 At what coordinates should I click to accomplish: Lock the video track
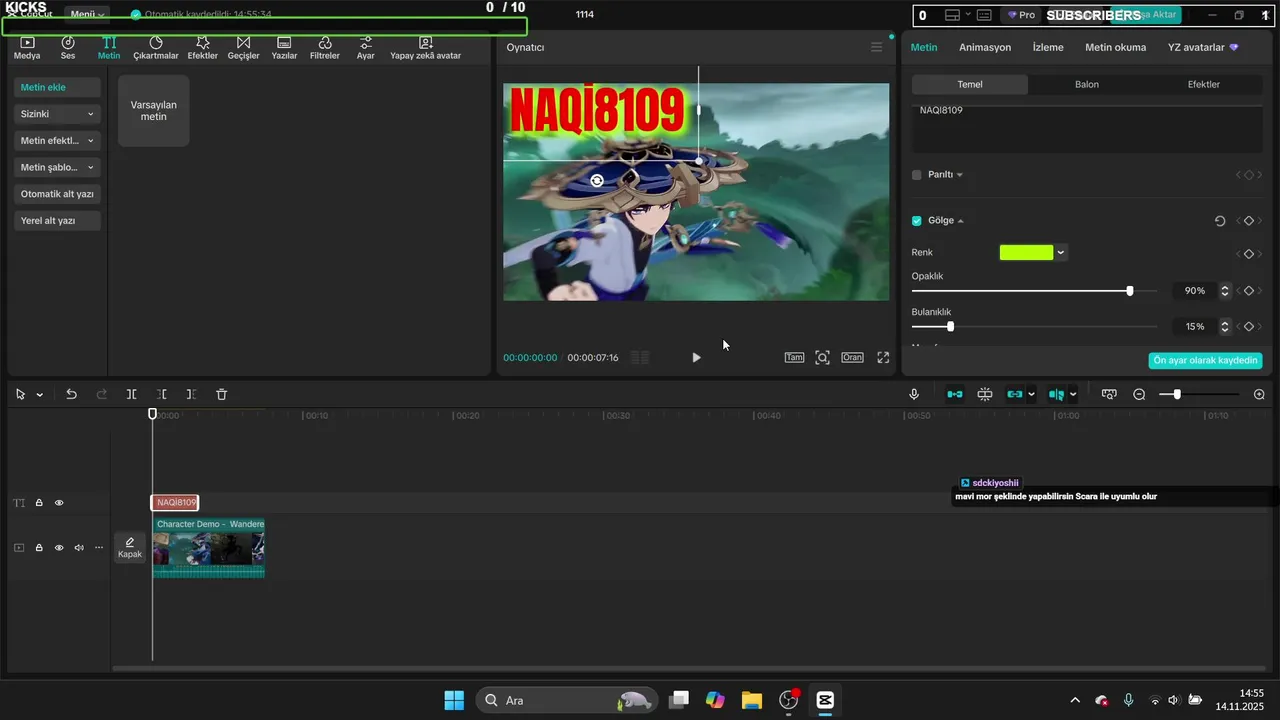39,548
